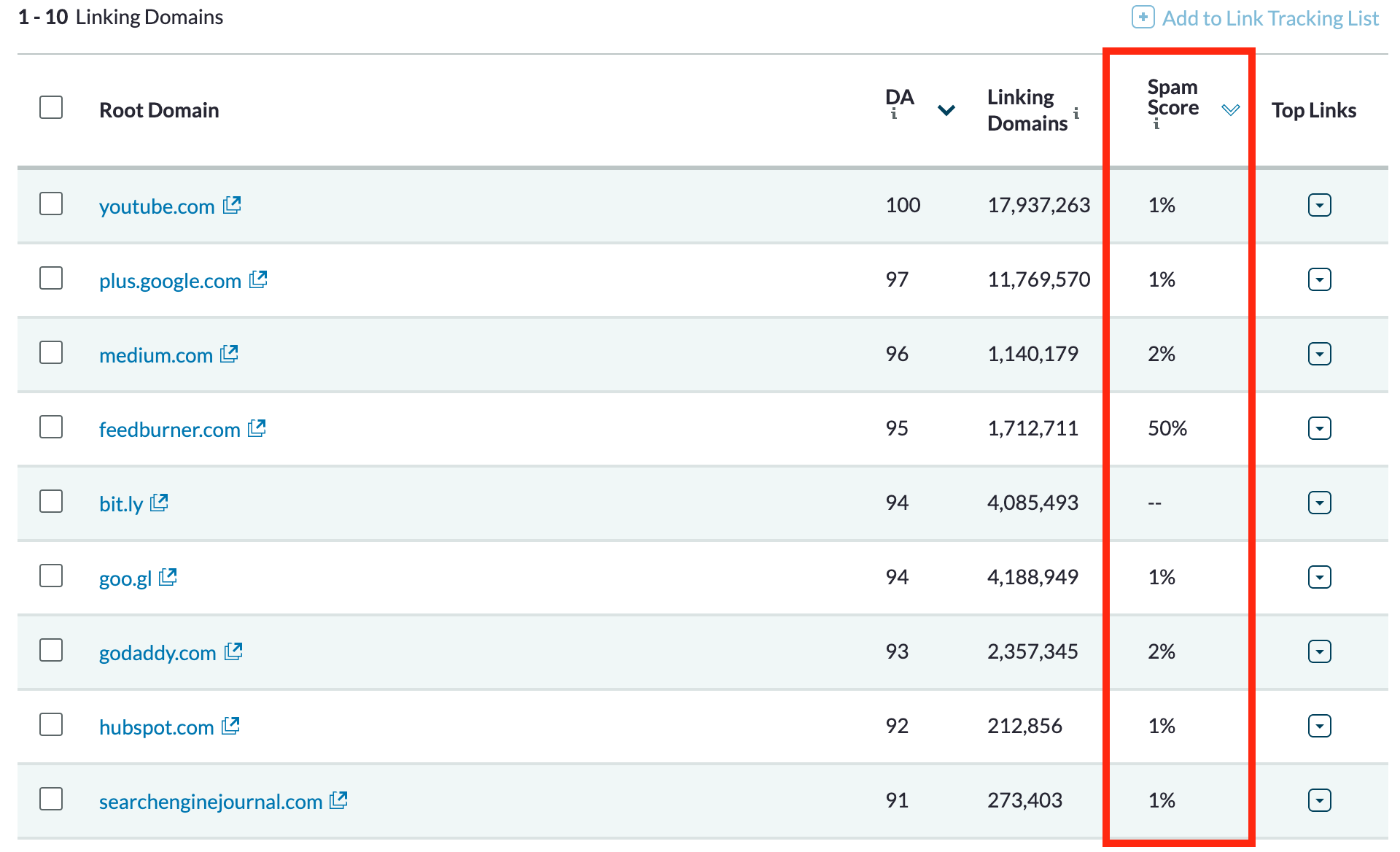The height and width of the screenshot is (852, 1400).
Task: Open youtube.com external link icon
Action: pos(233,205)
